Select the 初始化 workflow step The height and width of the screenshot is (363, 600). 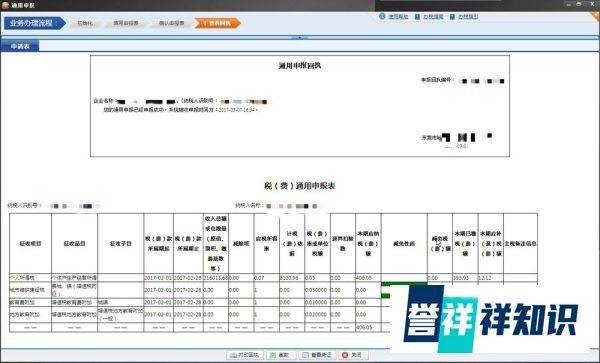(85, 23)
